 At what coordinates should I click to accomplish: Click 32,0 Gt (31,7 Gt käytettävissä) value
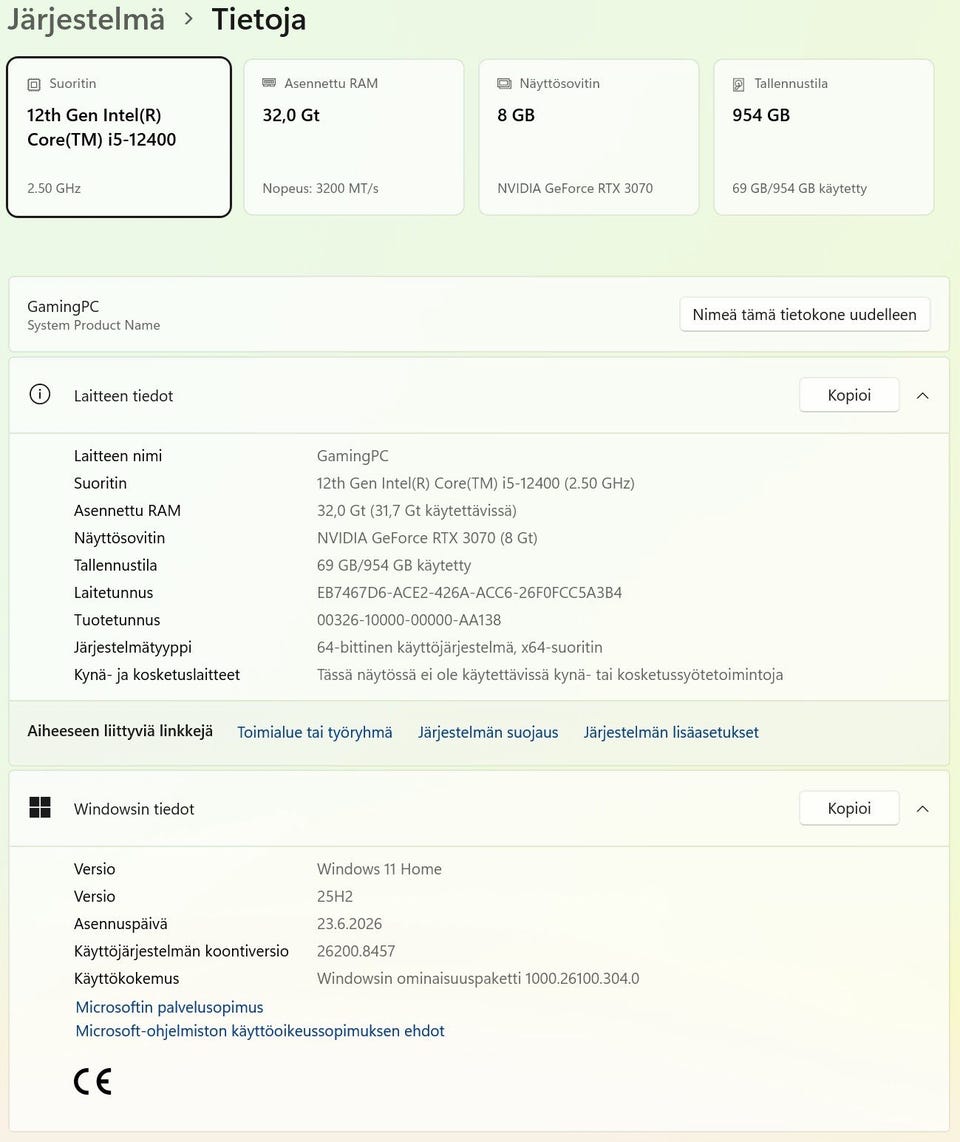point(417,511)
